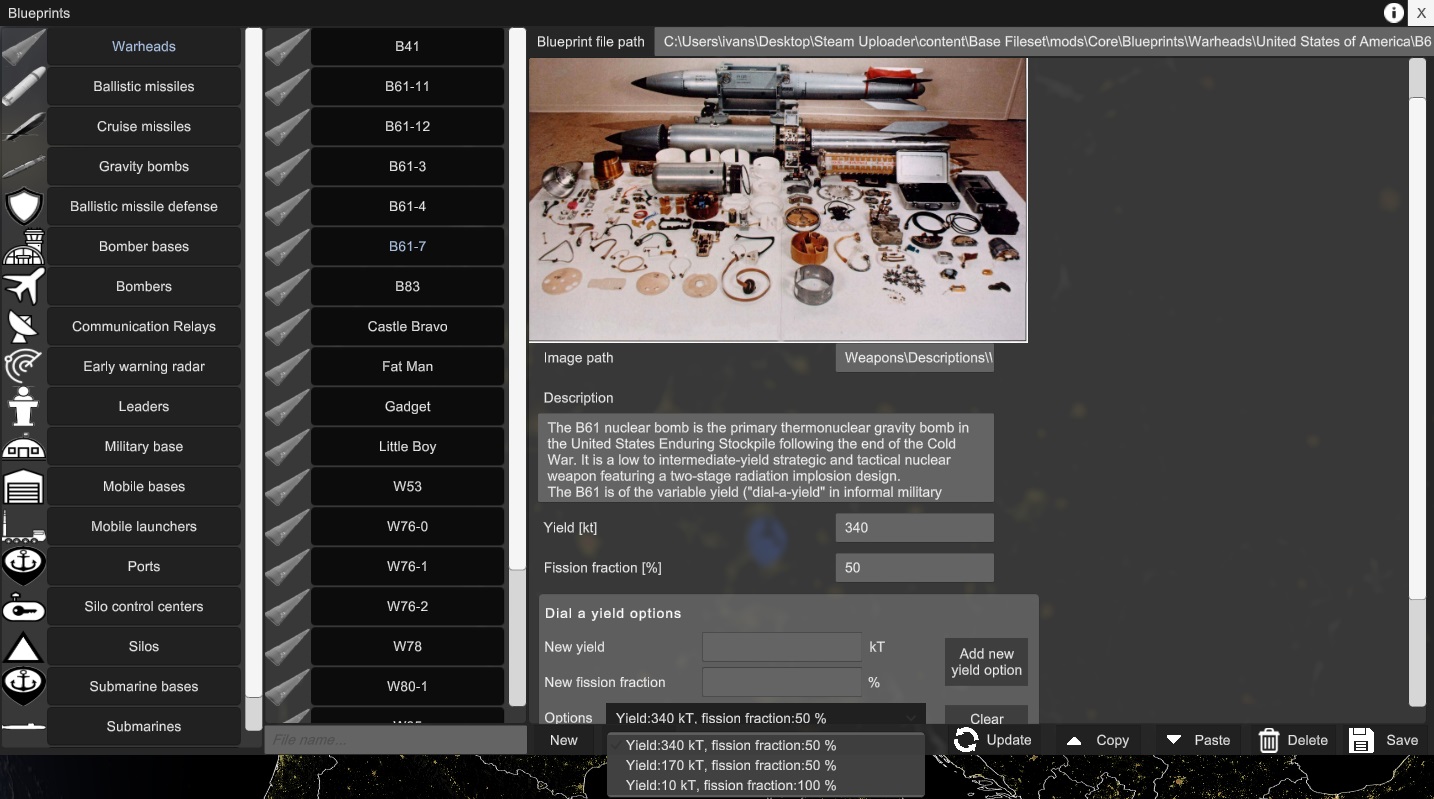The height and width of the screenshot is (799, 1434).
Task: Click the info icon in title bar
Action: pyautogui.click(x=1393, y=13)
